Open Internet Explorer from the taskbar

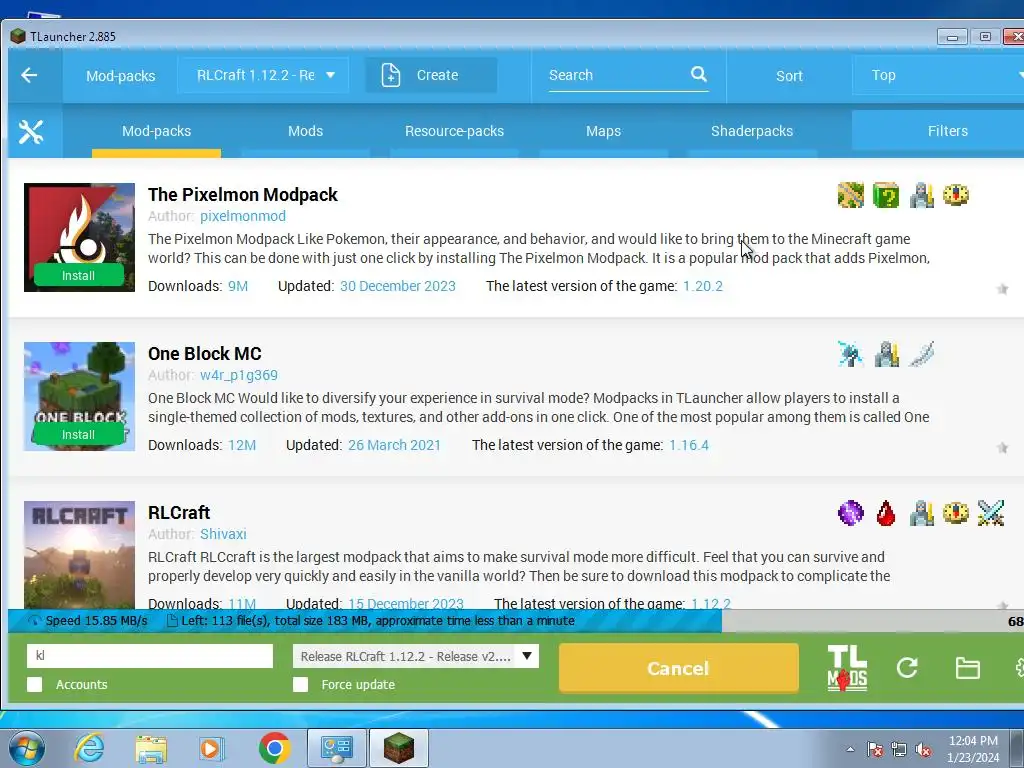(89, 748)
